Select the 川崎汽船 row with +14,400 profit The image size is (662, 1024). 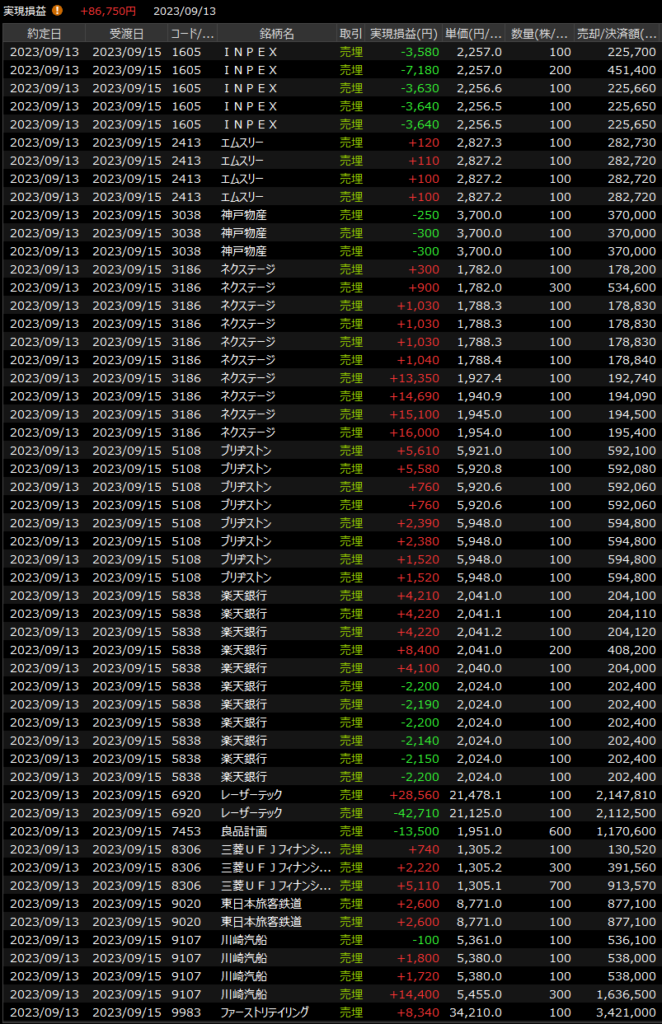pos(330,995)
